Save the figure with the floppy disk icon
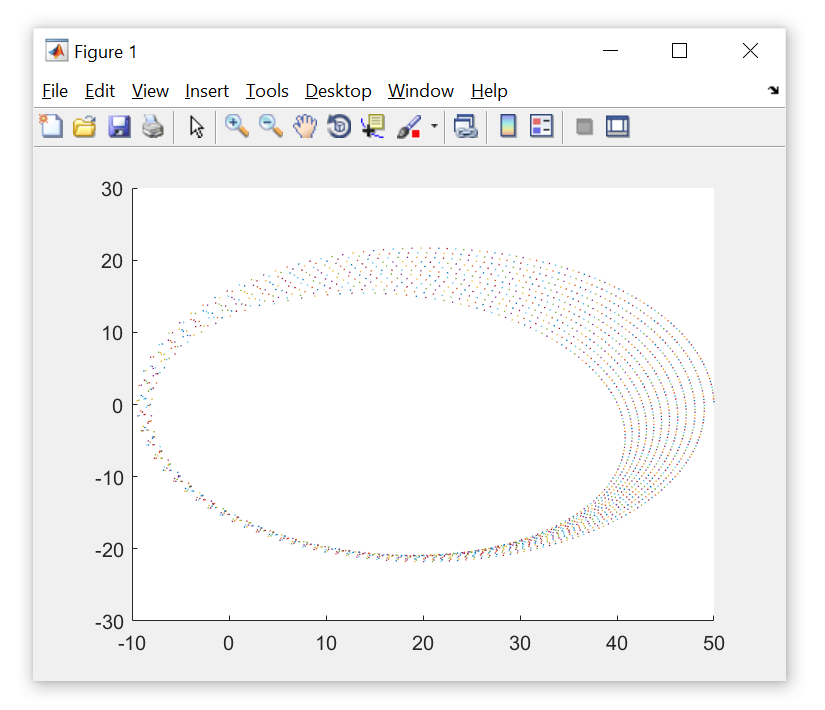This screenshot has width=825, height=710. click(x=119, y=127)
